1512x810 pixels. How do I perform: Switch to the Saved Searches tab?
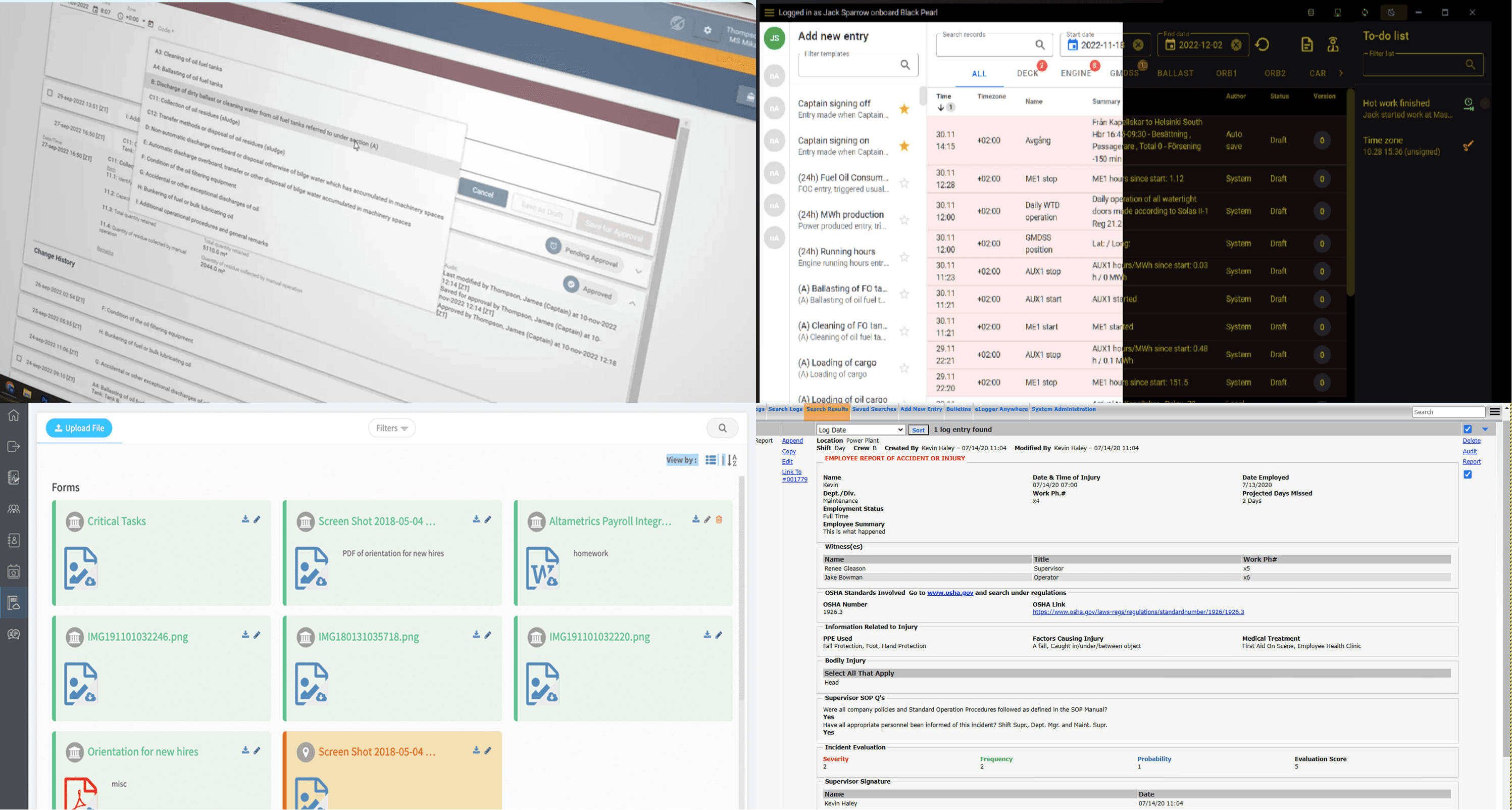(874, 409)
